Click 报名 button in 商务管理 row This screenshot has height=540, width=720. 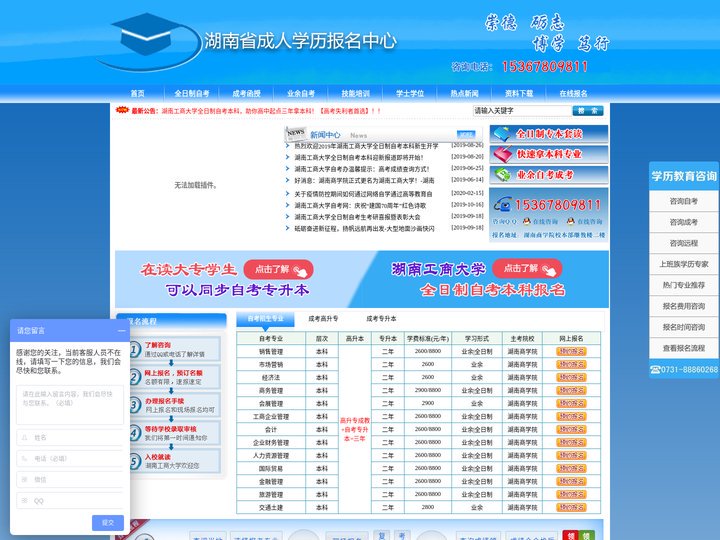pyautogui.click(x=571, y=390)
